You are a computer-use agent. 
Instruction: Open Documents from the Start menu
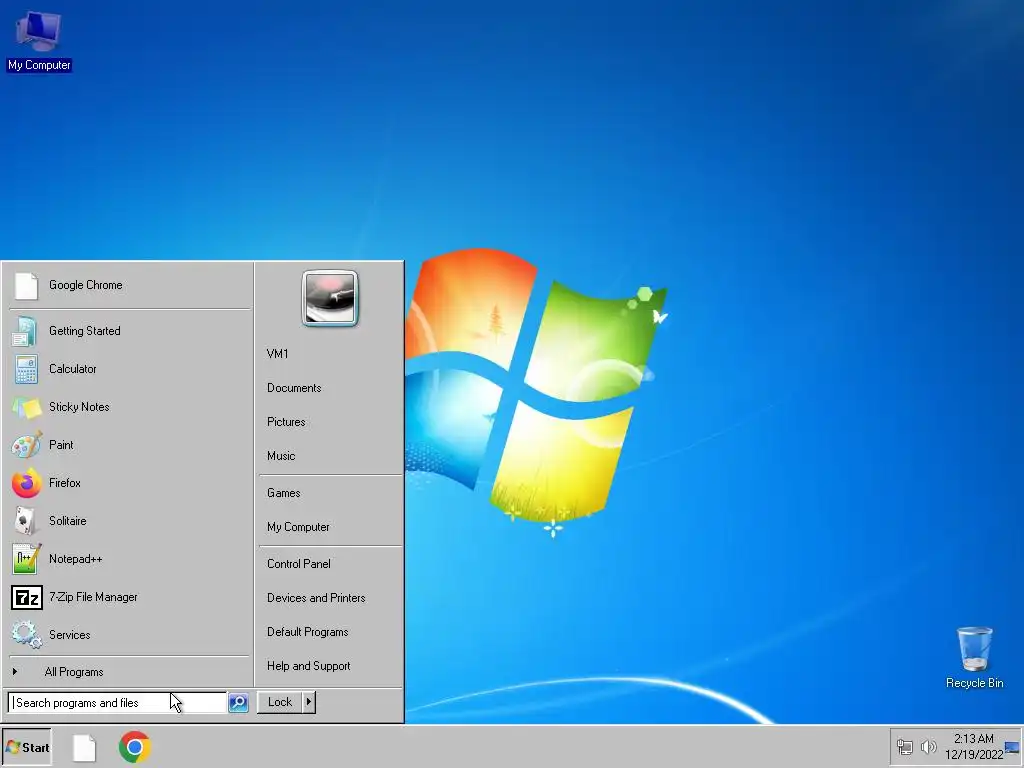294,388
